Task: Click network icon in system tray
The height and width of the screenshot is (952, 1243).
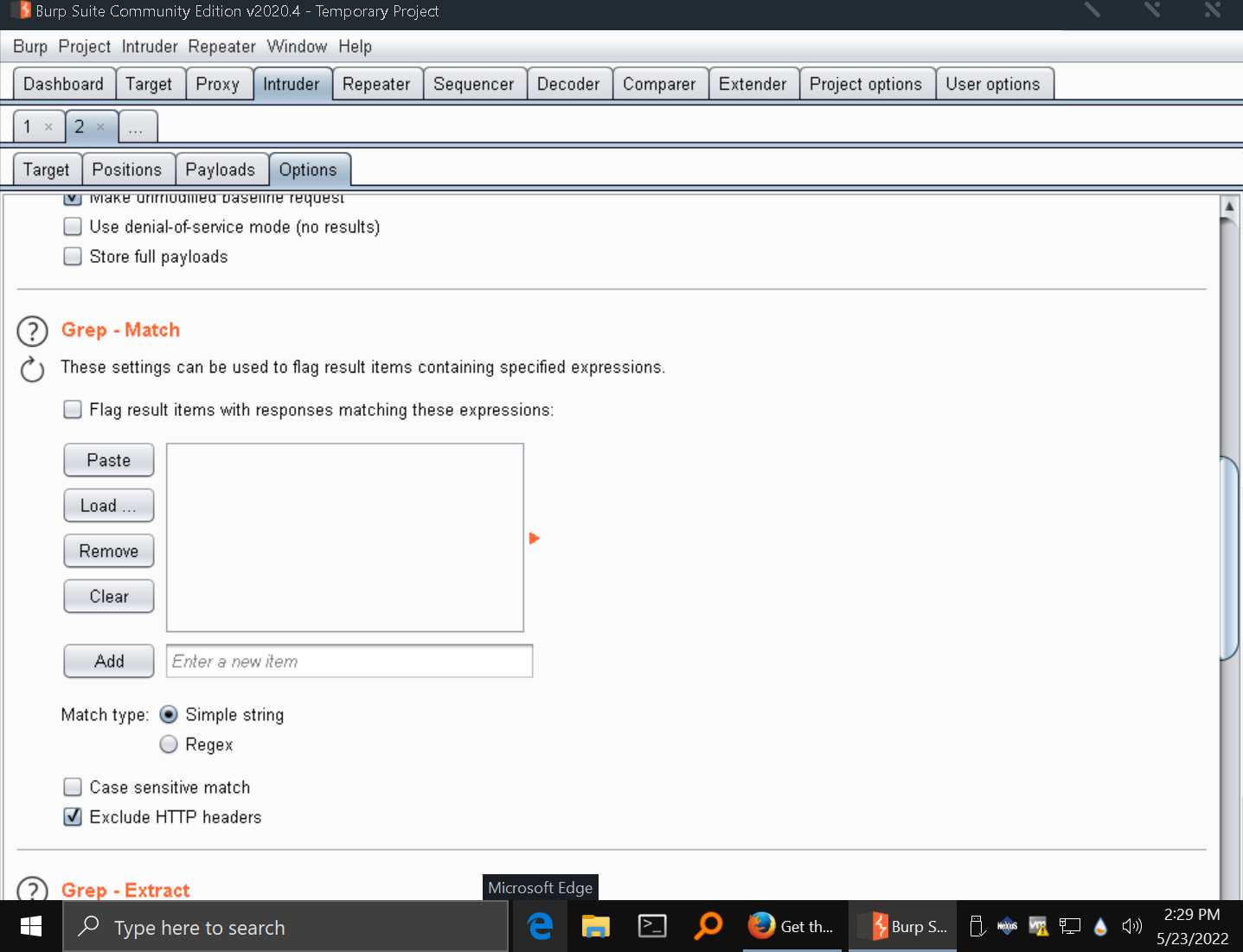Action: pyautogui.click(x=1070, y=926)
